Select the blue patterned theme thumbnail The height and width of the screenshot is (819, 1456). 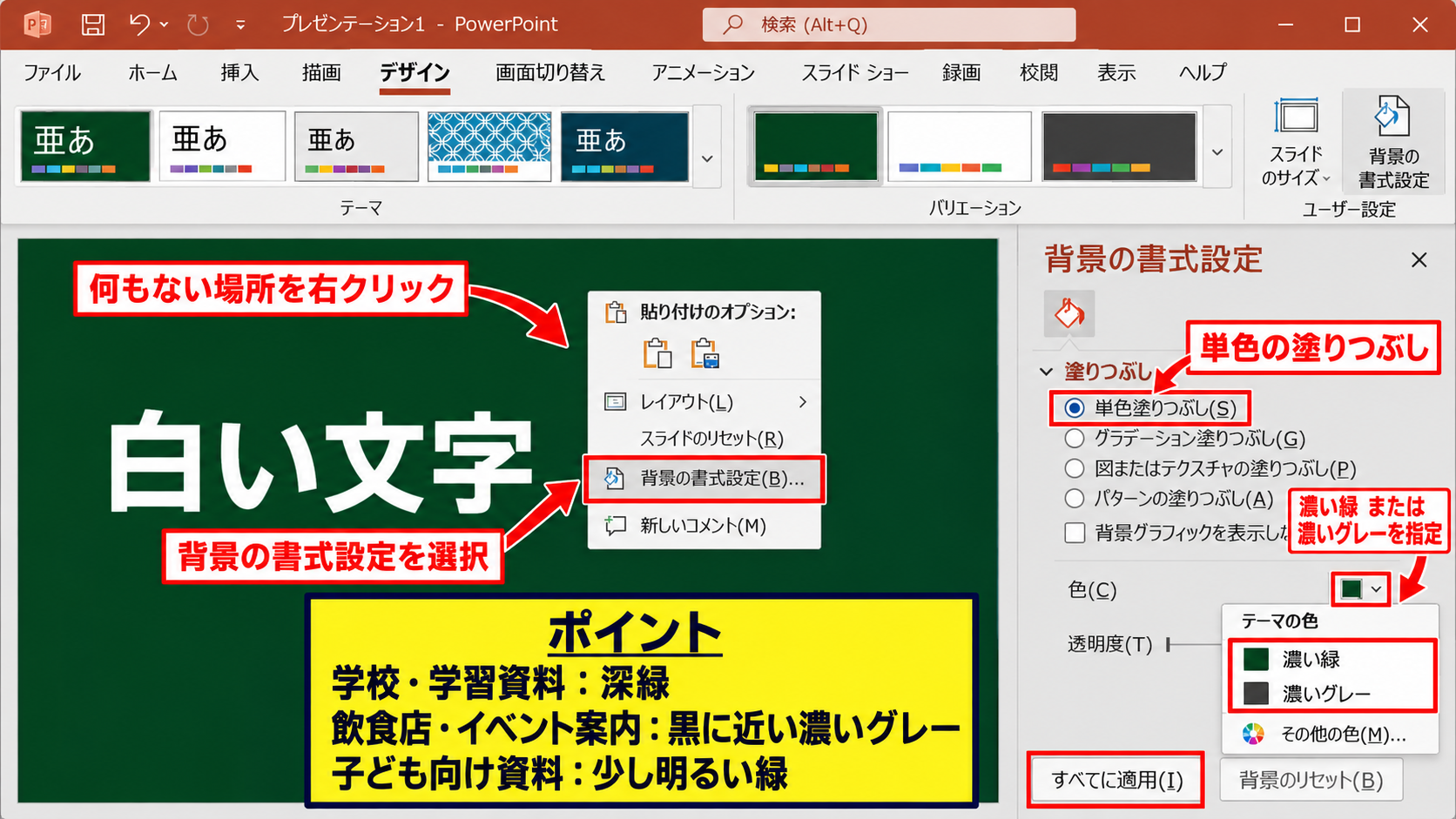[489, 146]
